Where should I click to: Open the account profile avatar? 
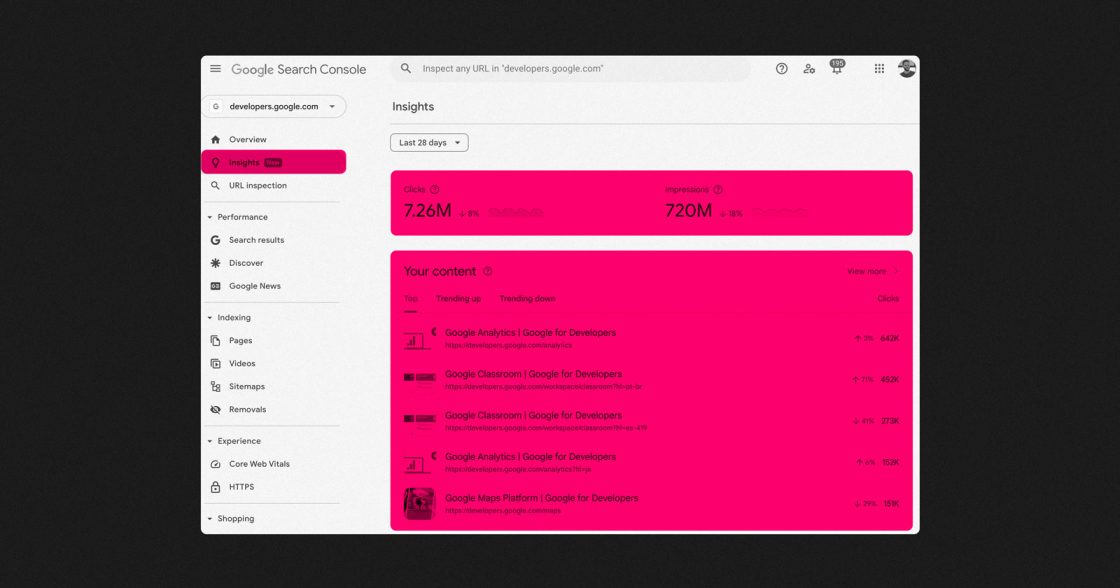tap(906, 69)
